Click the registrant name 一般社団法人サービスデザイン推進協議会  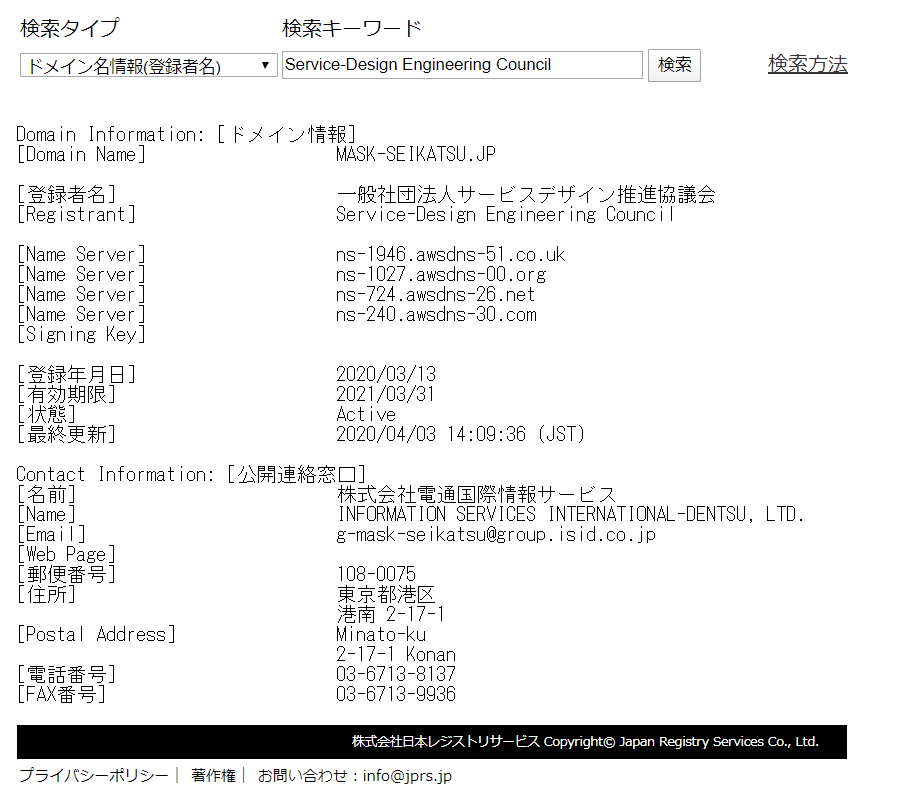(526, 194)
